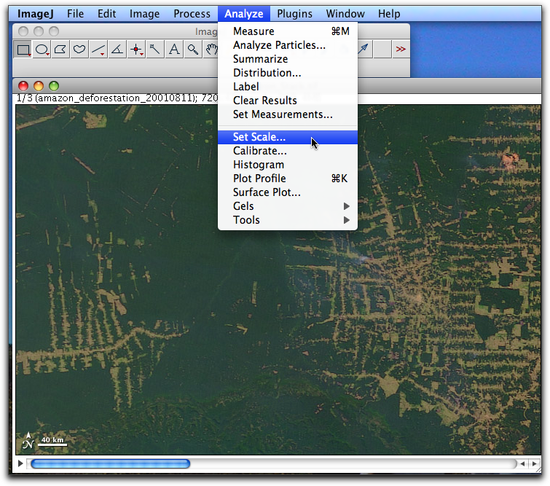Select the Point tool
This screenshot has height=486, width=550.
(136, 49)
